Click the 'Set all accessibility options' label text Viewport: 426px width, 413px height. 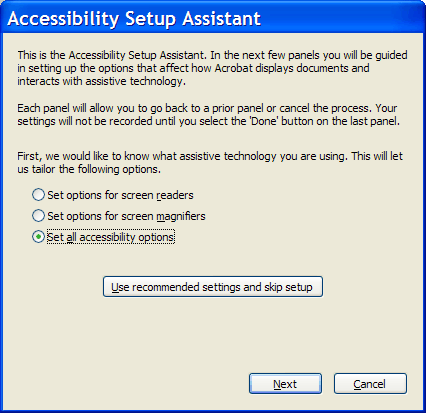pyautogui.click(x=111, y=237)
